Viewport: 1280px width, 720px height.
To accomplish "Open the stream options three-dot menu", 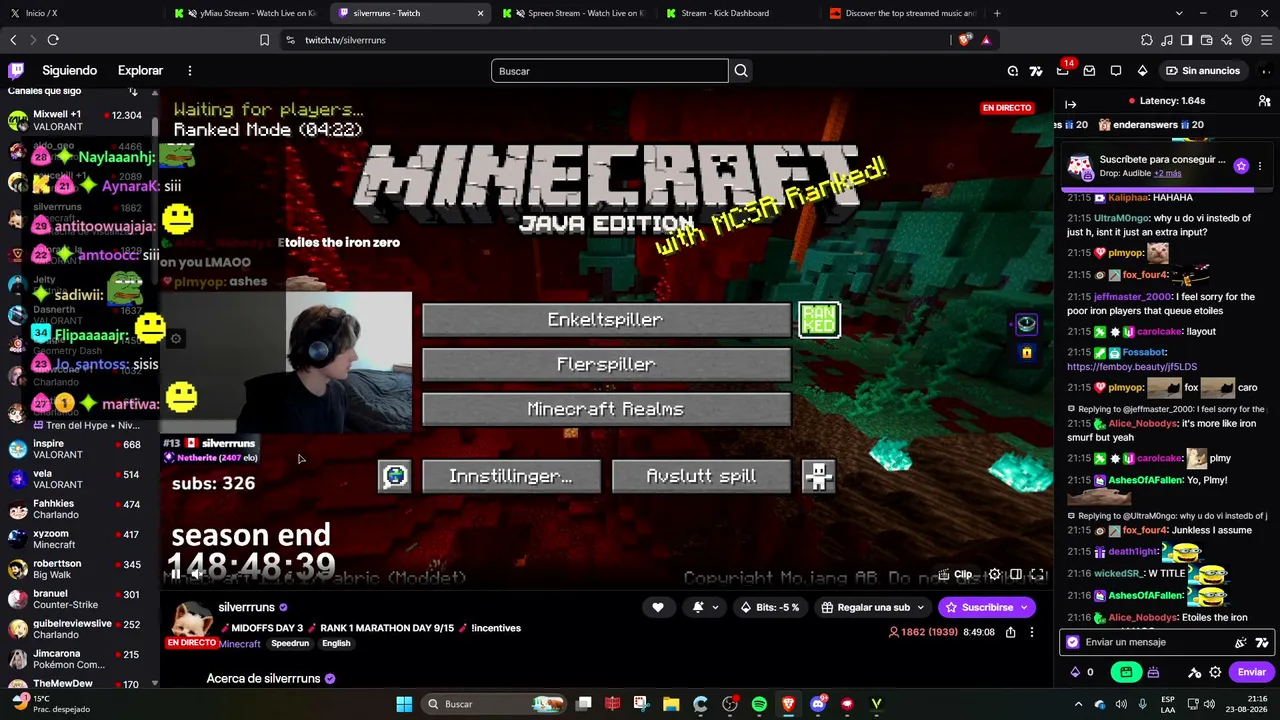I will 1033,632.
